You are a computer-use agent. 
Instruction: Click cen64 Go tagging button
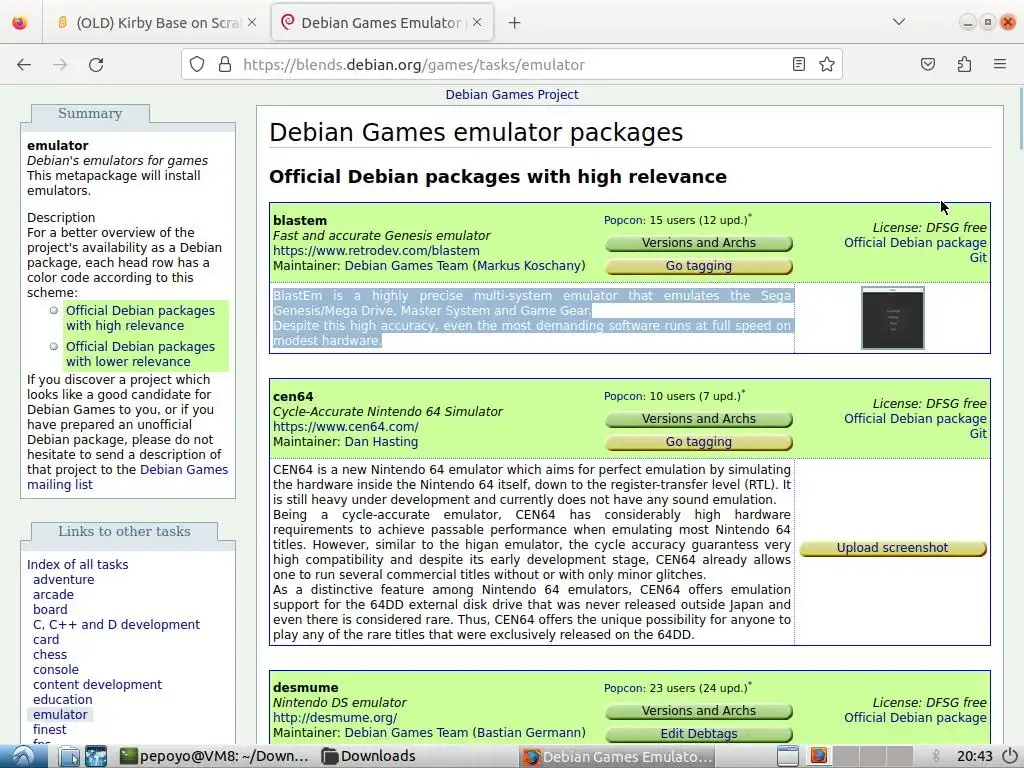tap(699, 441)
